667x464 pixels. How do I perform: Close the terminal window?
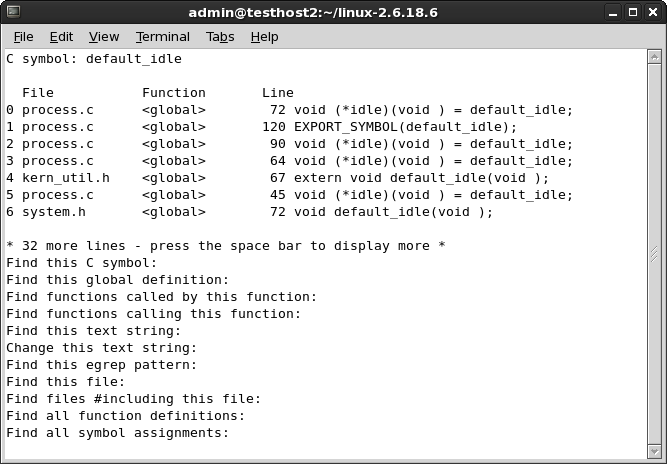(x=651, y=12)
